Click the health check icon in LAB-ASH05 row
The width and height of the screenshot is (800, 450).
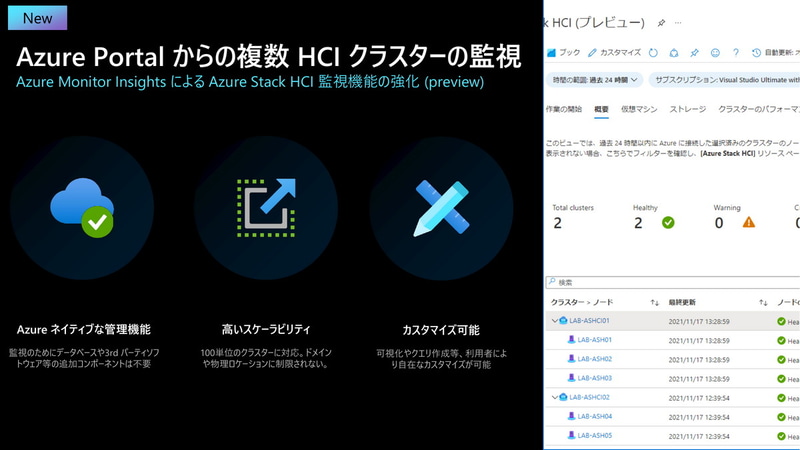(781, 436)
